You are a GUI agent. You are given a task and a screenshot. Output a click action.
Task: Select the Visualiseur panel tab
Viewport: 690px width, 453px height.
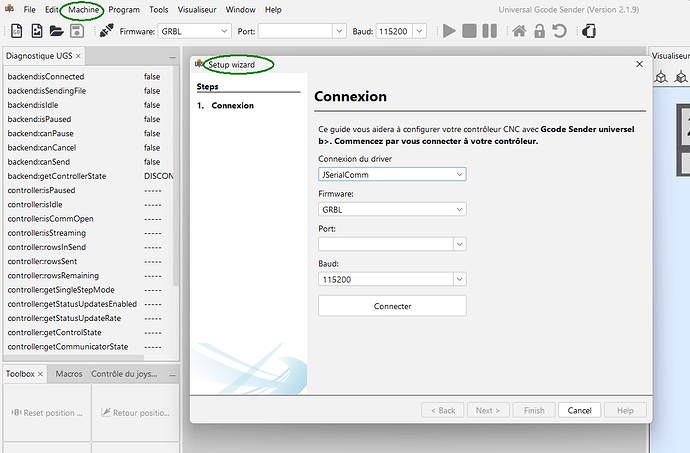[x=670, y=56]
